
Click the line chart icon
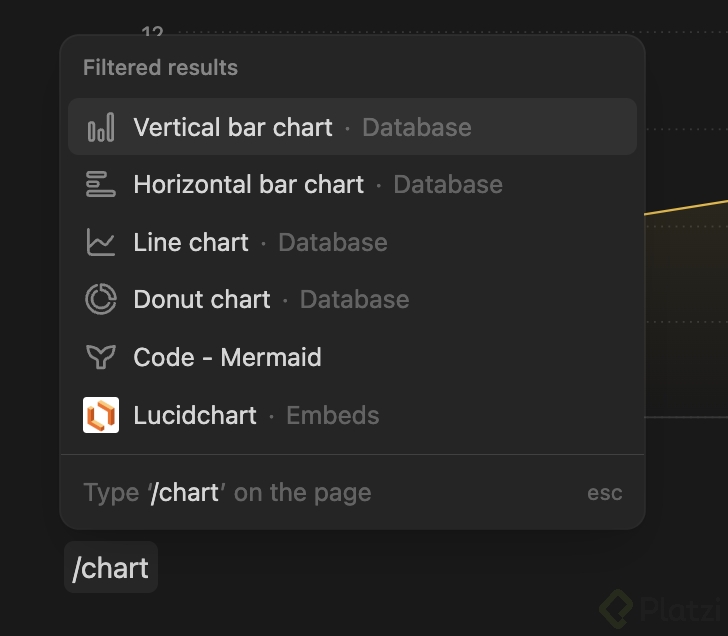click(x=101, y=242)
